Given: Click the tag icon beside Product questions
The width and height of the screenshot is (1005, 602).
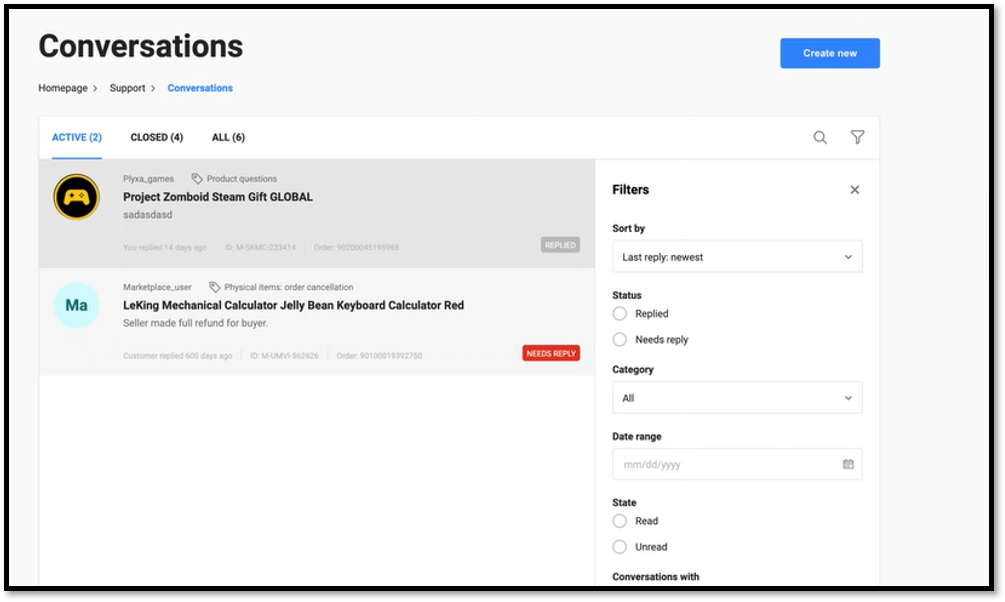Looking at the screenshot, I should coord(197,179).
